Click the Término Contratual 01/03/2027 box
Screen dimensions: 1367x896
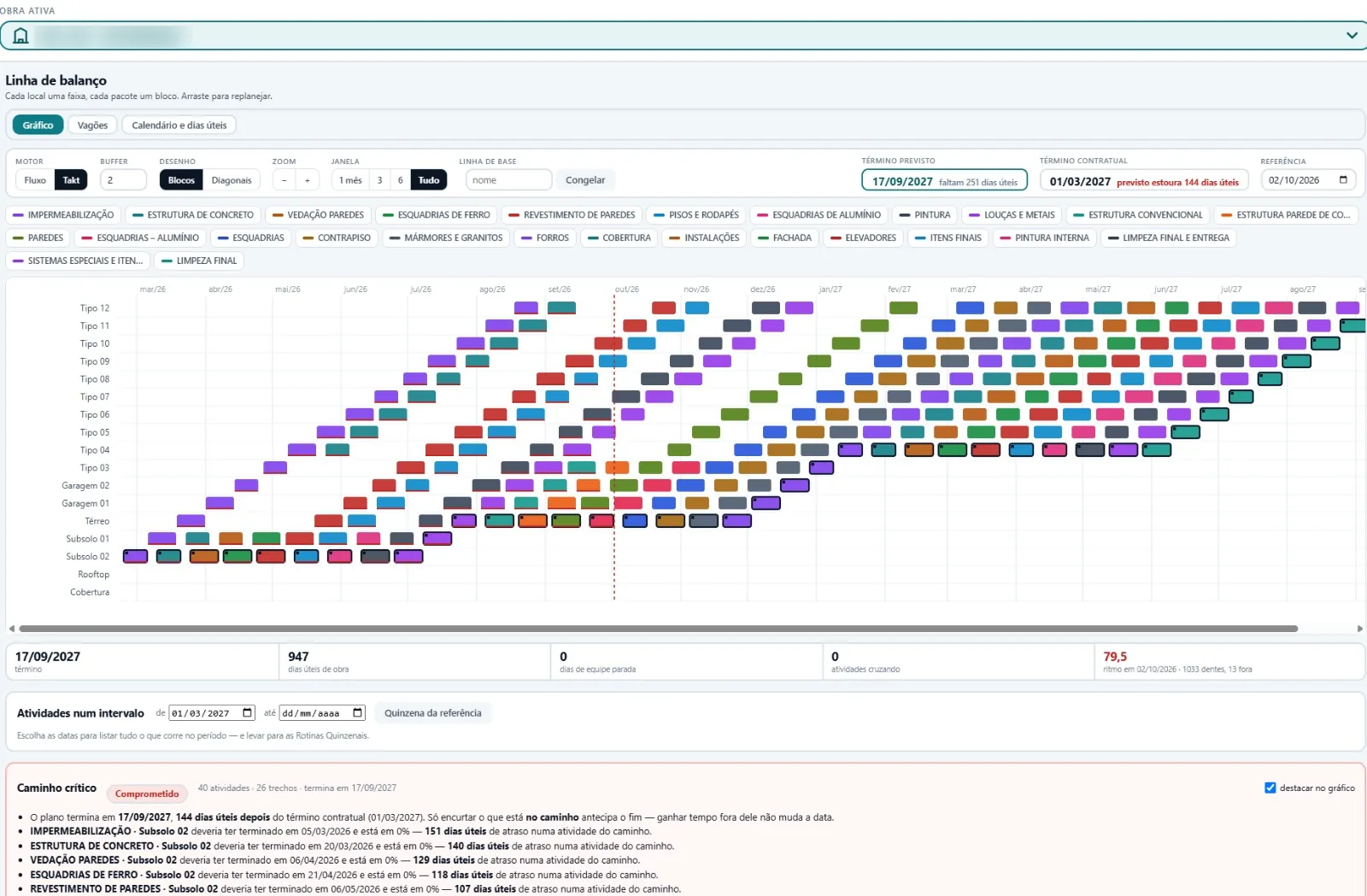[x=1144, y=181]
